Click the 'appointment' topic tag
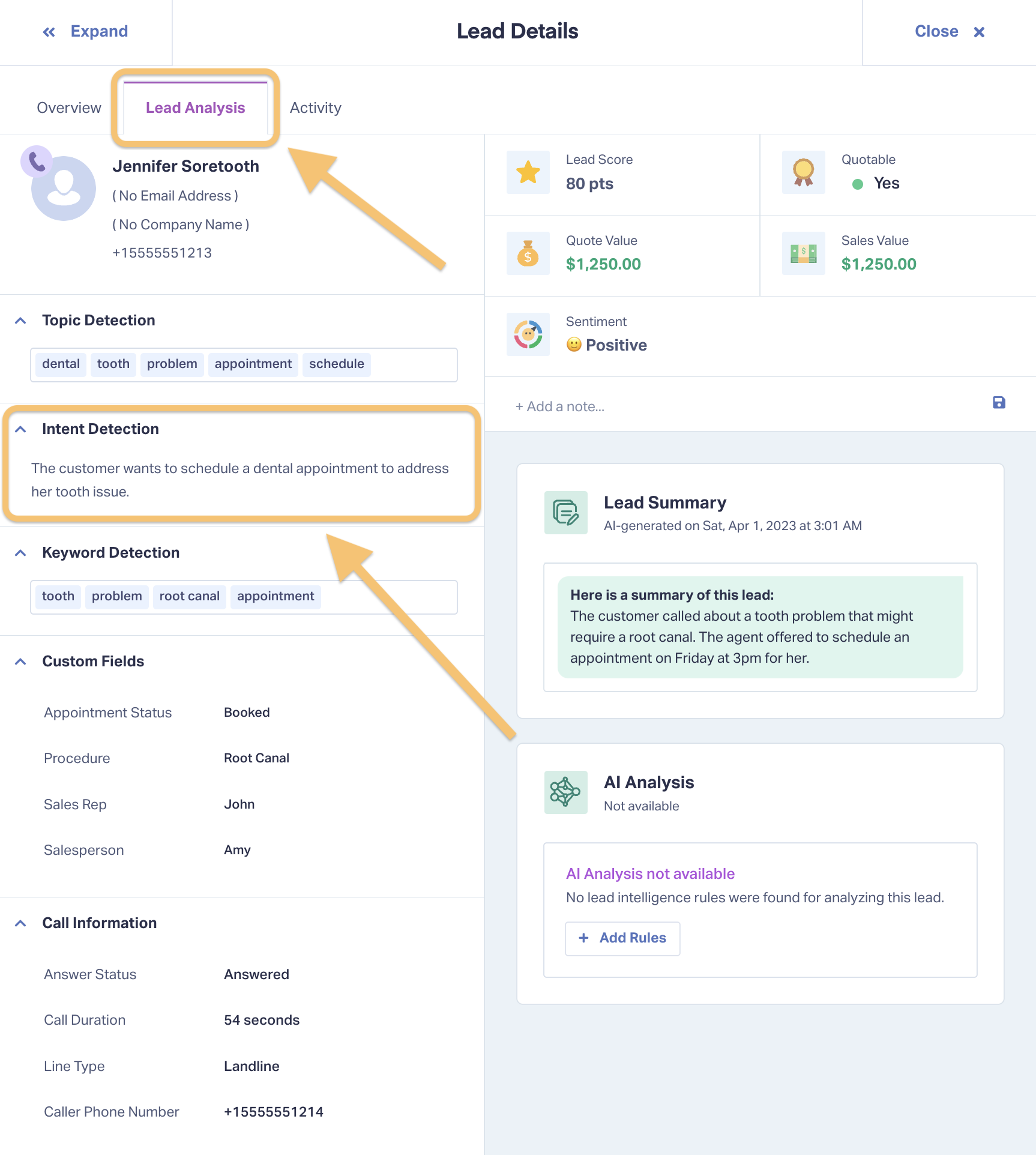1036x1155 pixels. pyautogui.click(x=253, y=364)
